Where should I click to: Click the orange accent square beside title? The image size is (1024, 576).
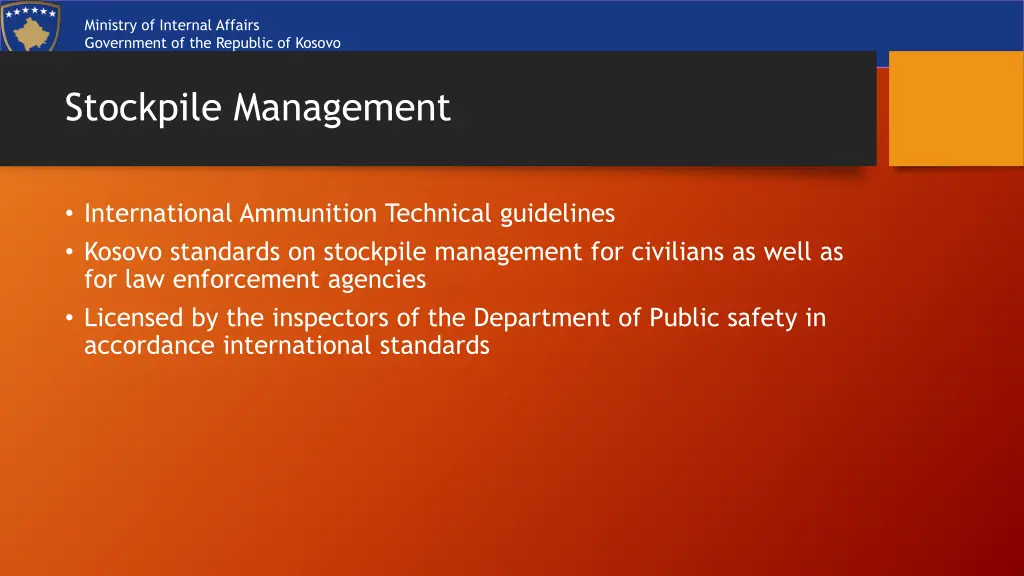(x=956, y=108)
